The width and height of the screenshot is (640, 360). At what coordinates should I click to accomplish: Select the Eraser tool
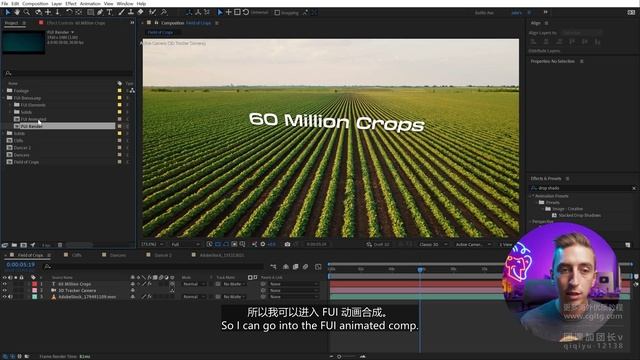coord(140,13)
